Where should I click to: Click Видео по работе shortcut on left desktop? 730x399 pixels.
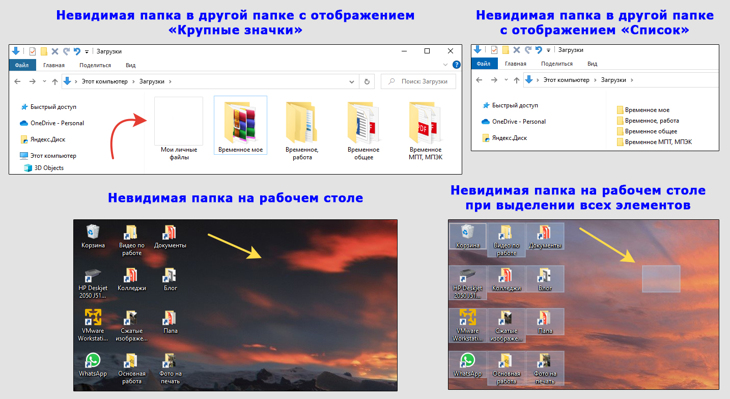(x=131, y=240)
